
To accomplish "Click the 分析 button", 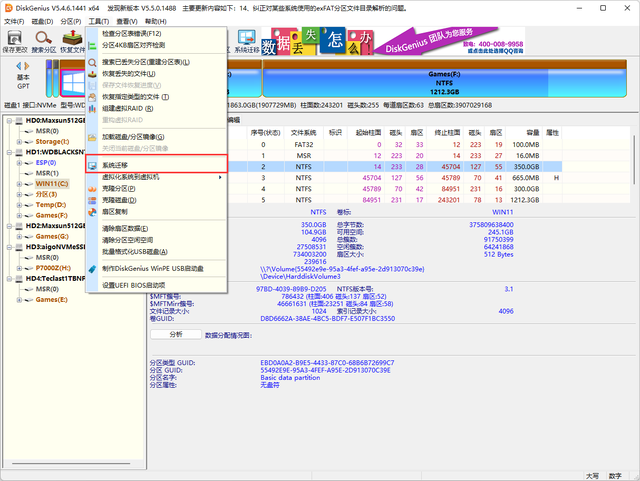I will [176, 334].
